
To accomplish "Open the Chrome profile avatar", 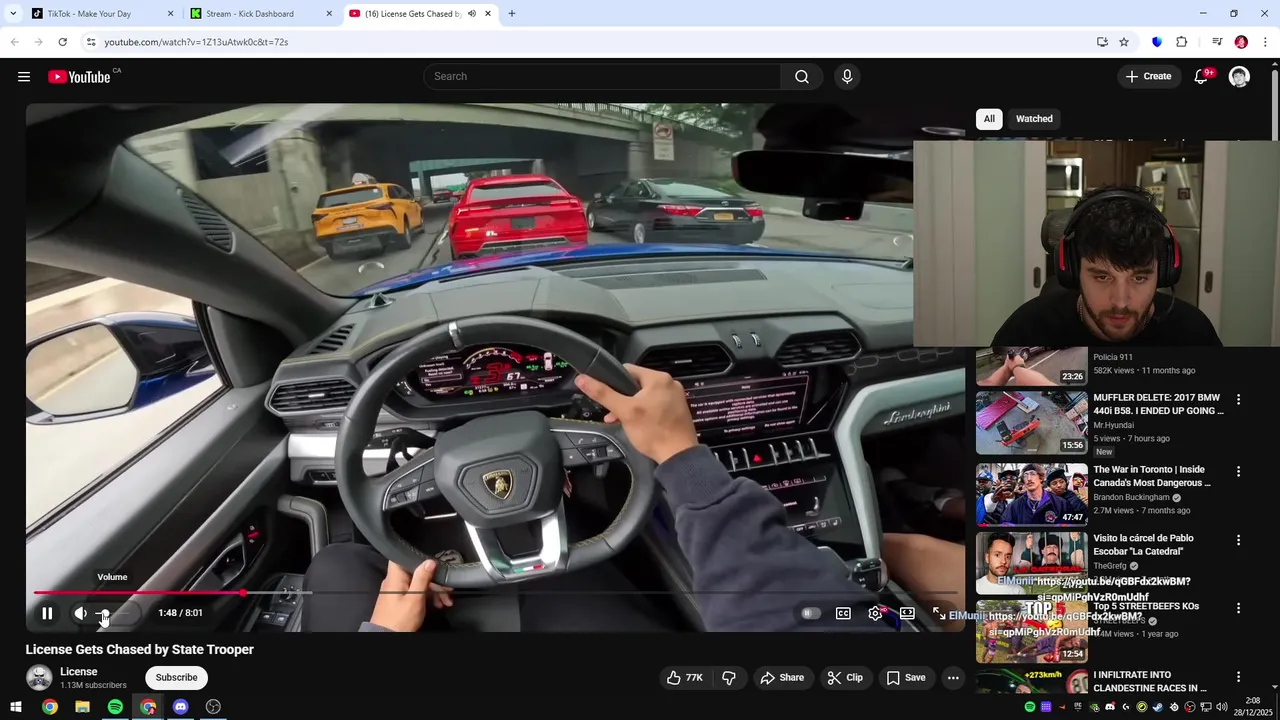I will tap(1241, 42).
